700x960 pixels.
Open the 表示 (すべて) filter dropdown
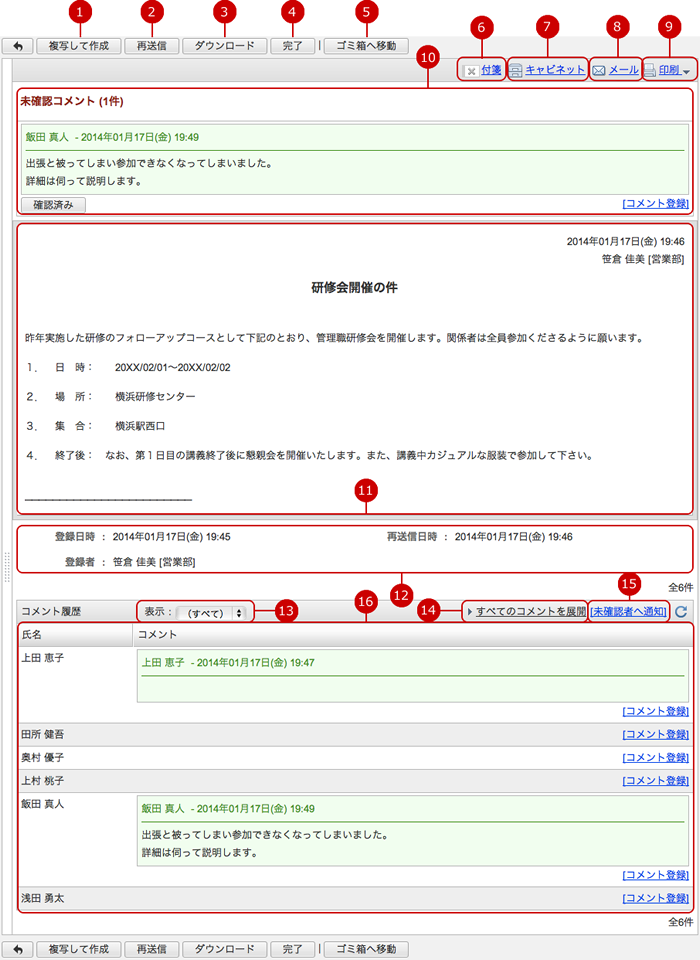[x=211, y=612]
